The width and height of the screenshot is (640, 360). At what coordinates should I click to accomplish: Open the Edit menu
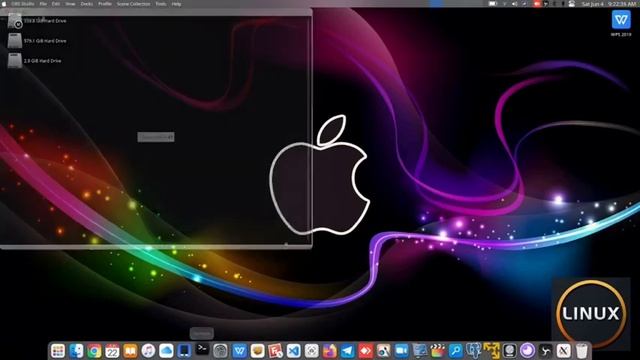(x=56, y=4)
